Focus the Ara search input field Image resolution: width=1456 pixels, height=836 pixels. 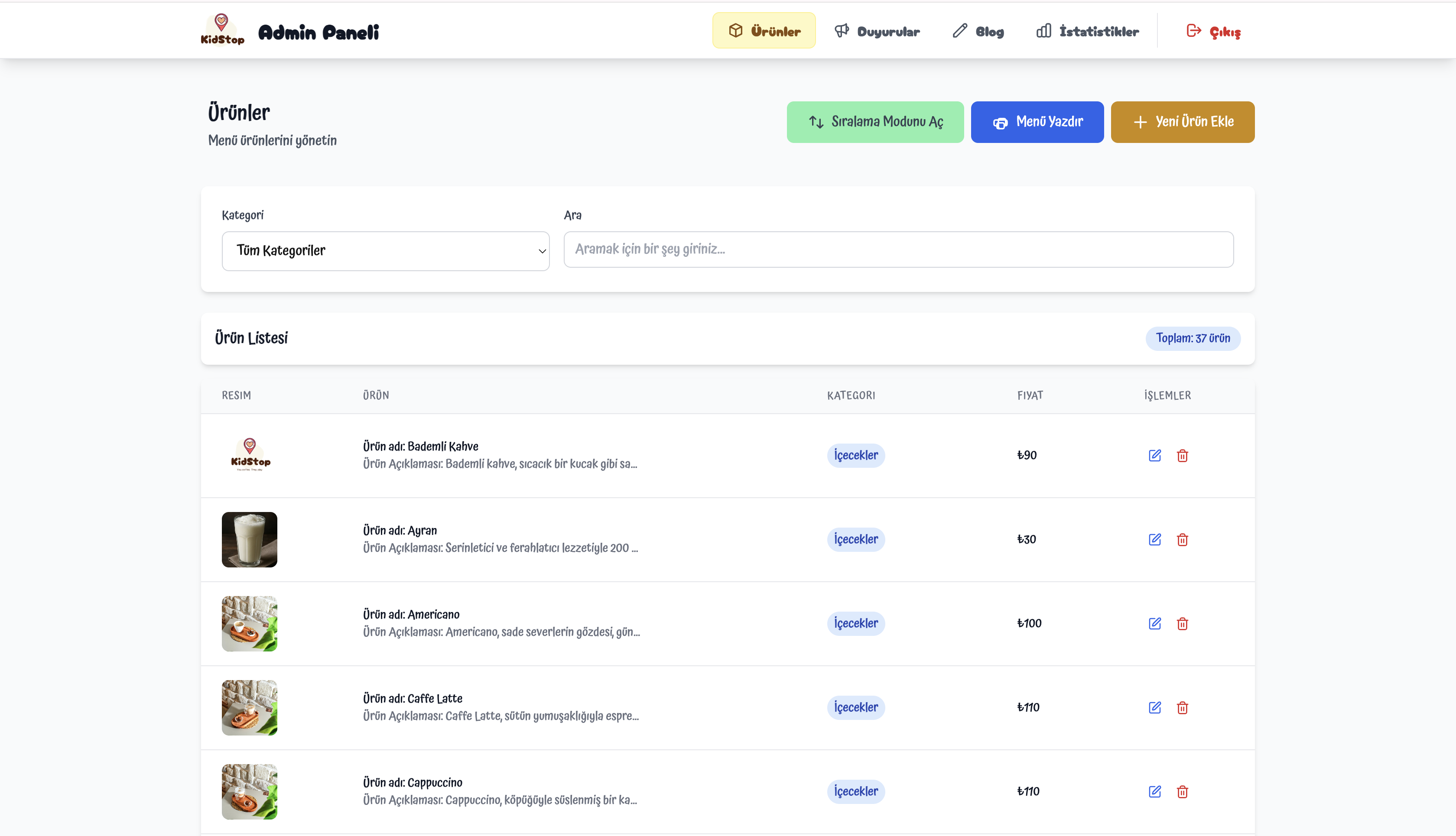click(x=898, y=249)
